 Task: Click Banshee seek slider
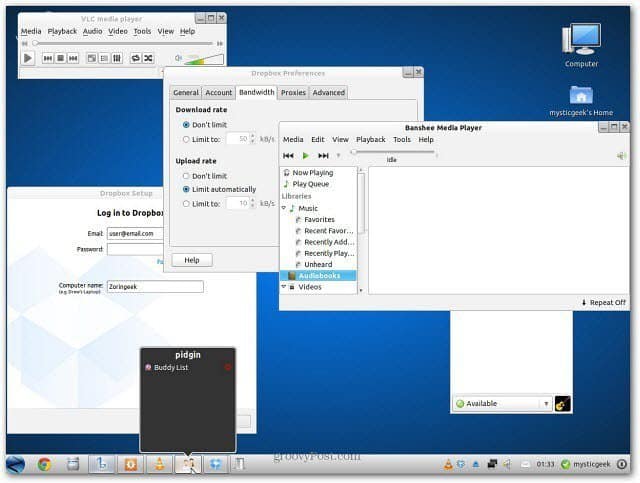click(394, 152)
